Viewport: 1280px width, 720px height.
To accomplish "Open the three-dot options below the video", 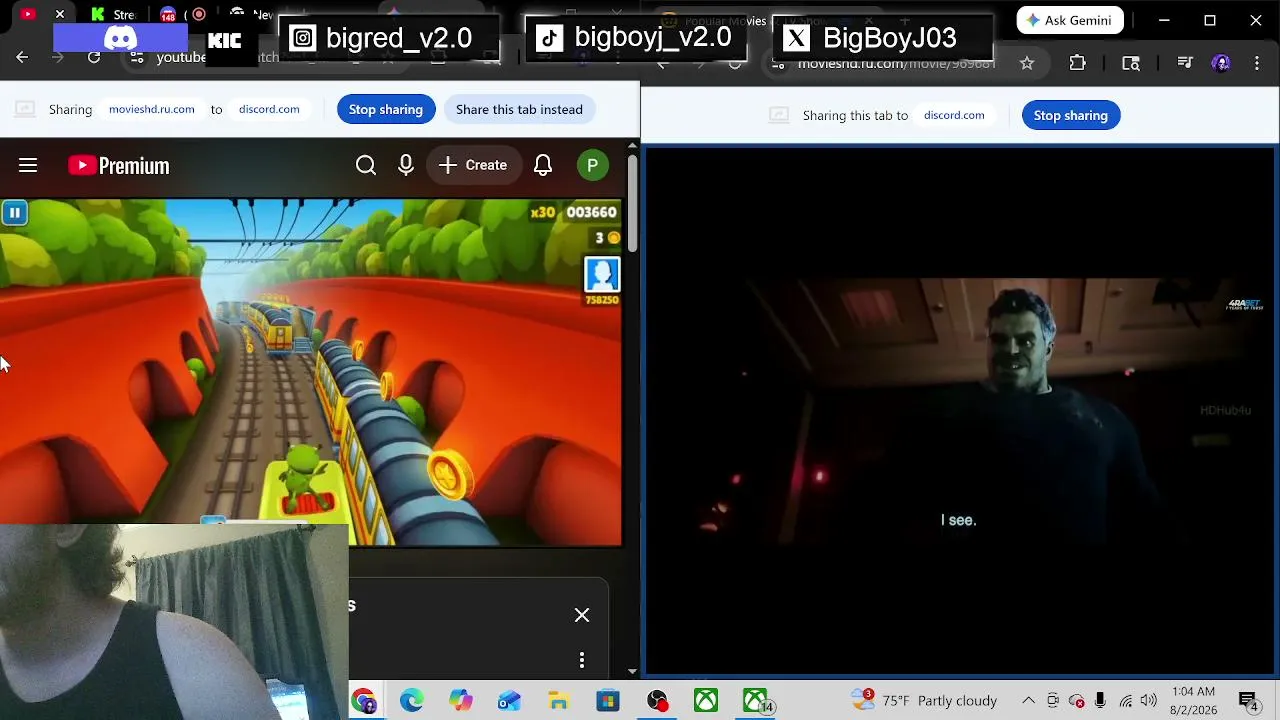I will tap(582, 660).
